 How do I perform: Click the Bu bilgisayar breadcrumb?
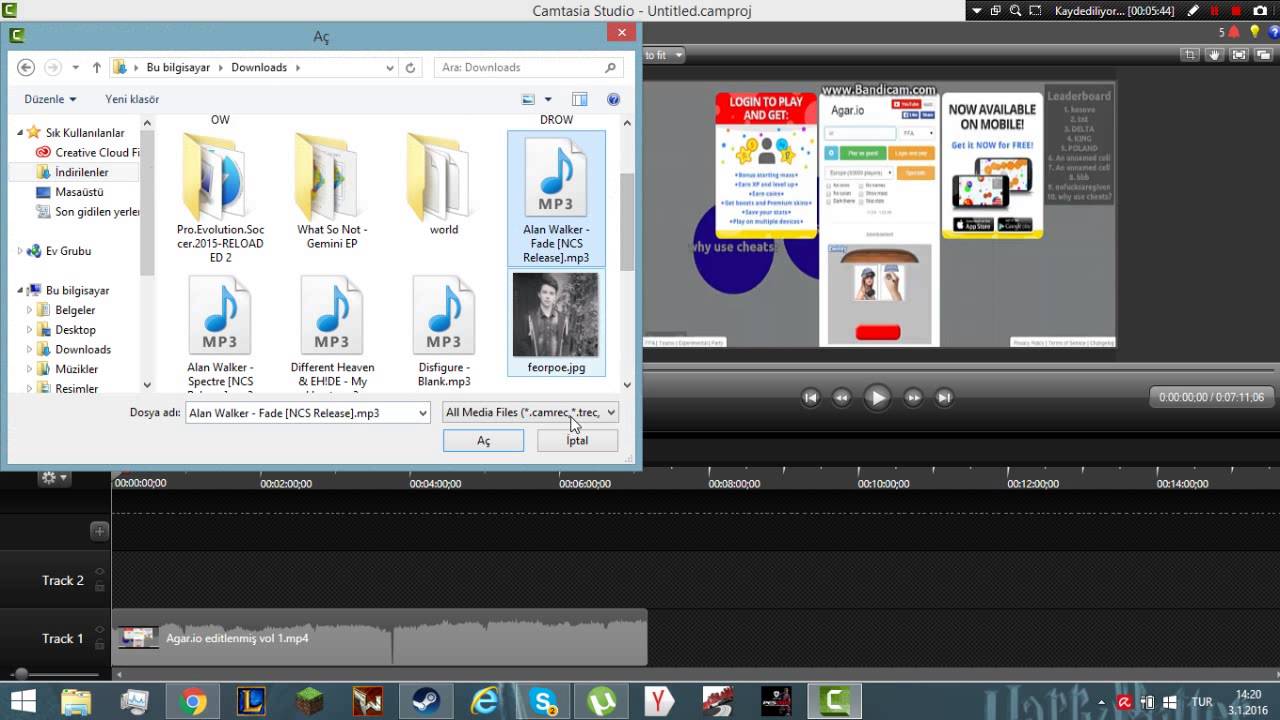pyautogui.click(x=178, y=67)
